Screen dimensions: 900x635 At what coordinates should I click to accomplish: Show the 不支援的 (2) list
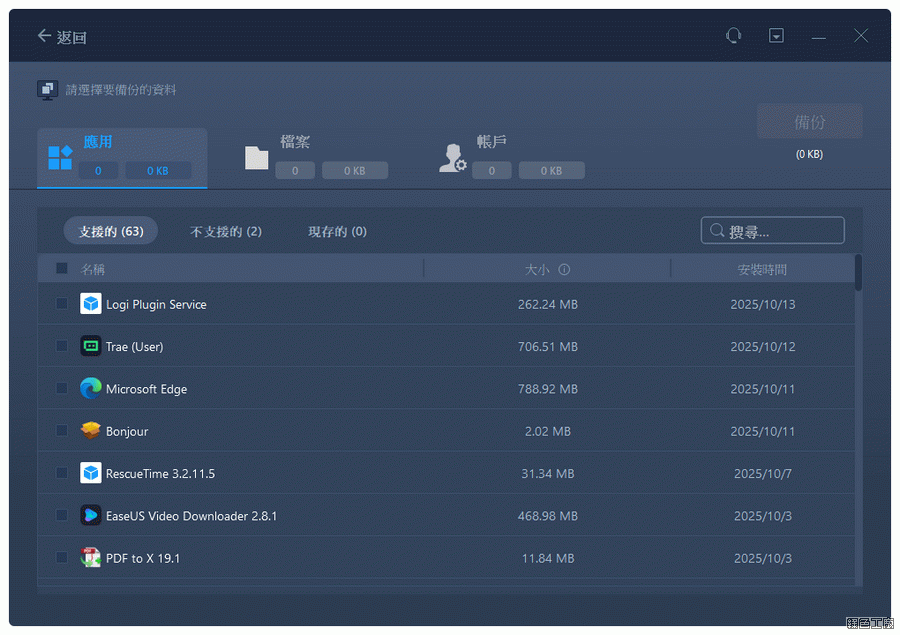[226, 232]
